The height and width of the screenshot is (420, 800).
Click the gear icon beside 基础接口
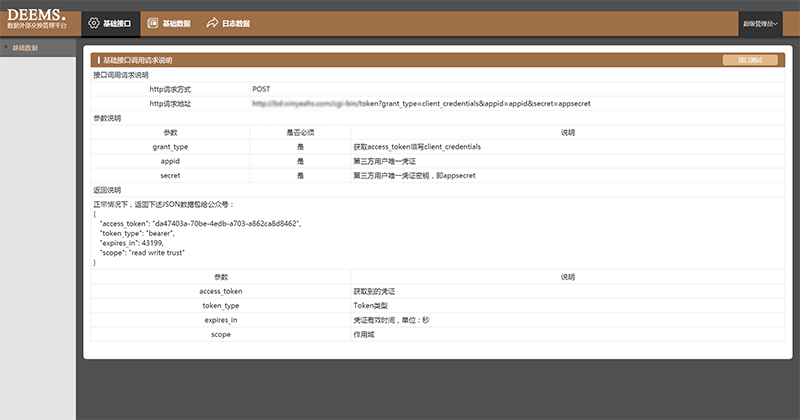coord(94,22)
